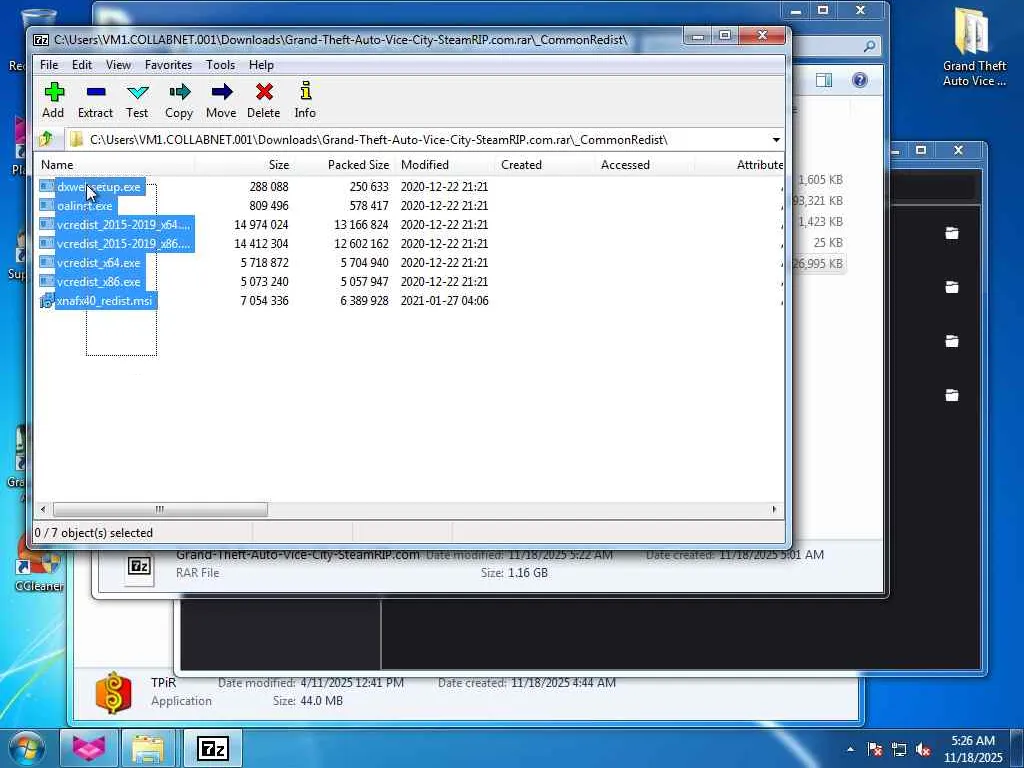
Task: Show hidden tray icons arrow
Action: click(850, 749)
